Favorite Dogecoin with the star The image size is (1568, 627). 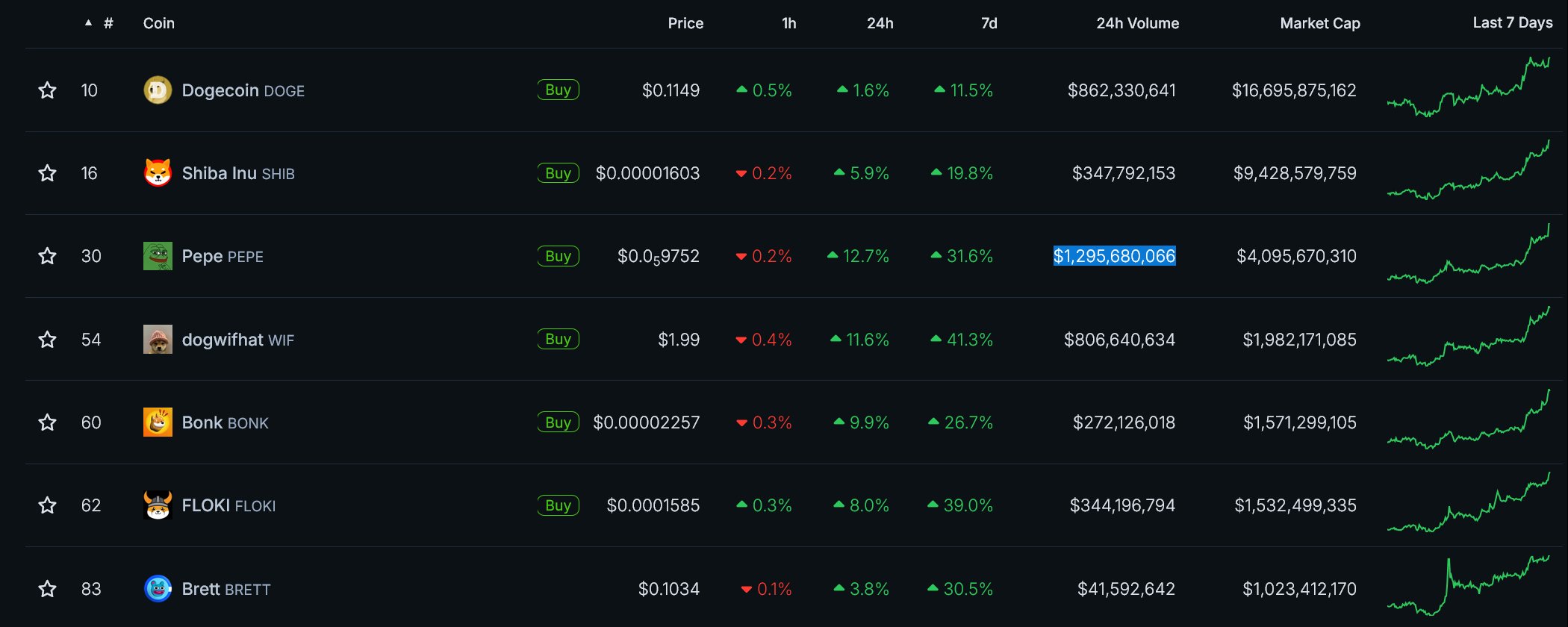[47, 90]
